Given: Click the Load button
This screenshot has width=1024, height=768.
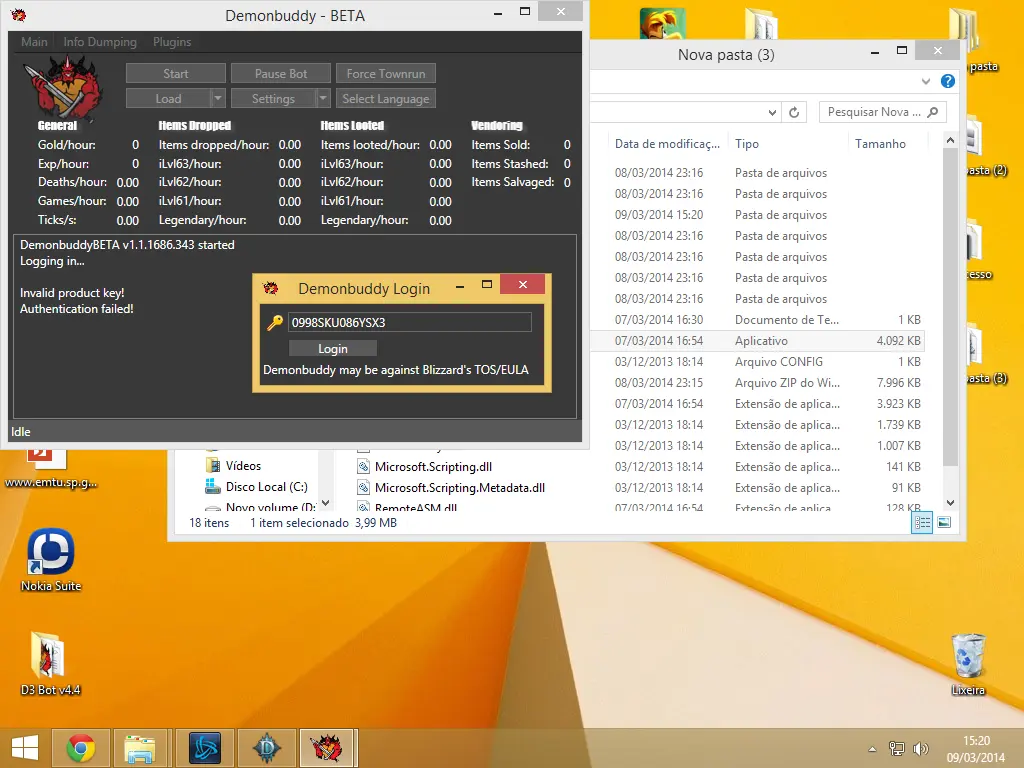Looking at the screenshot, I should [168, 99].
